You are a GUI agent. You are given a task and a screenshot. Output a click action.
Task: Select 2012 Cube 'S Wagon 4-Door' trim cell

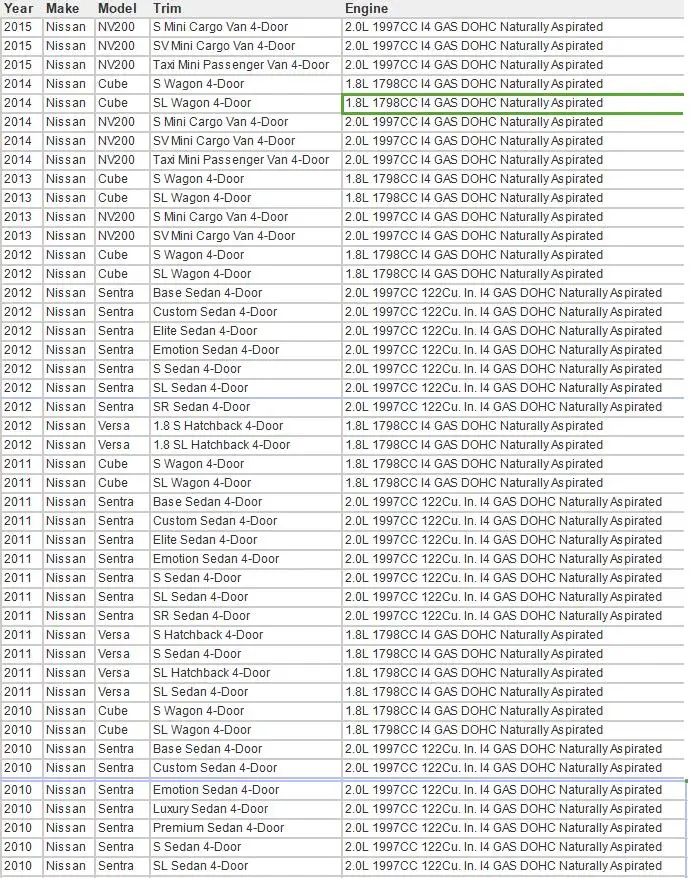(246, 255)
